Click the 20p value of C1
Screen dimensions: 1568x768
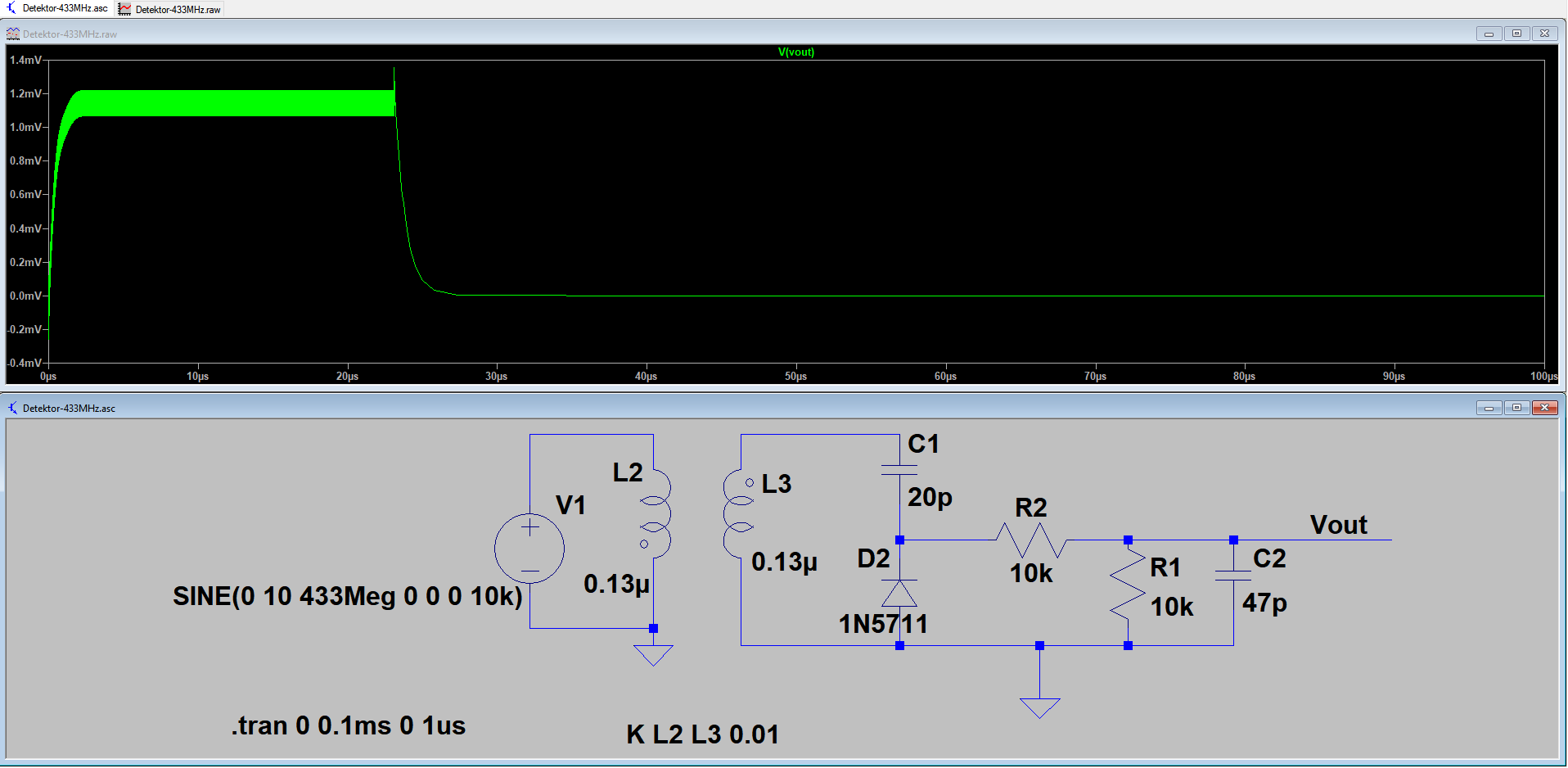click(930, 497)
